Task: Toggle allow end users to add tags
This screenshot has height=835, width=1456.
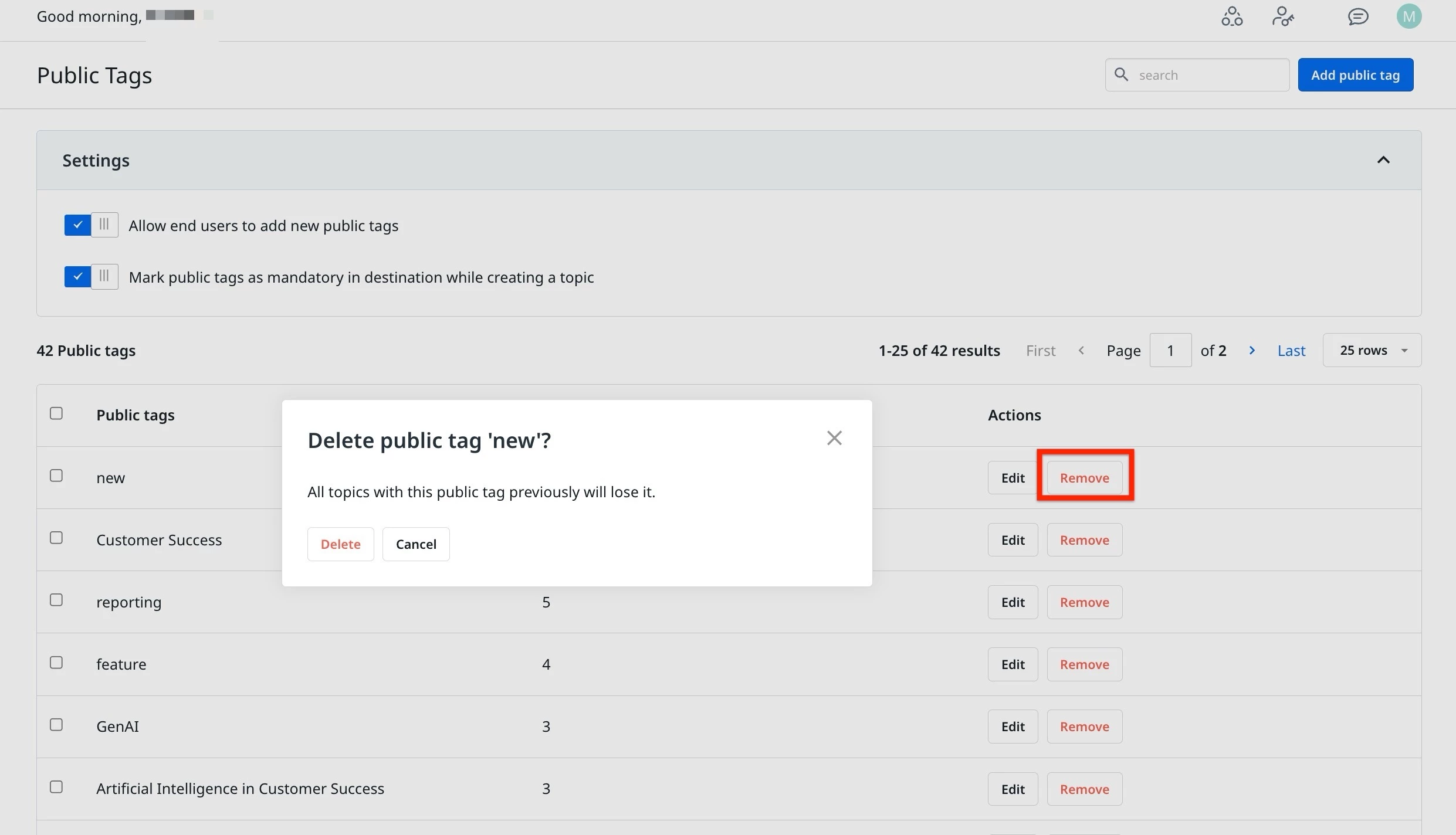Action: click(x=91, y=225)
